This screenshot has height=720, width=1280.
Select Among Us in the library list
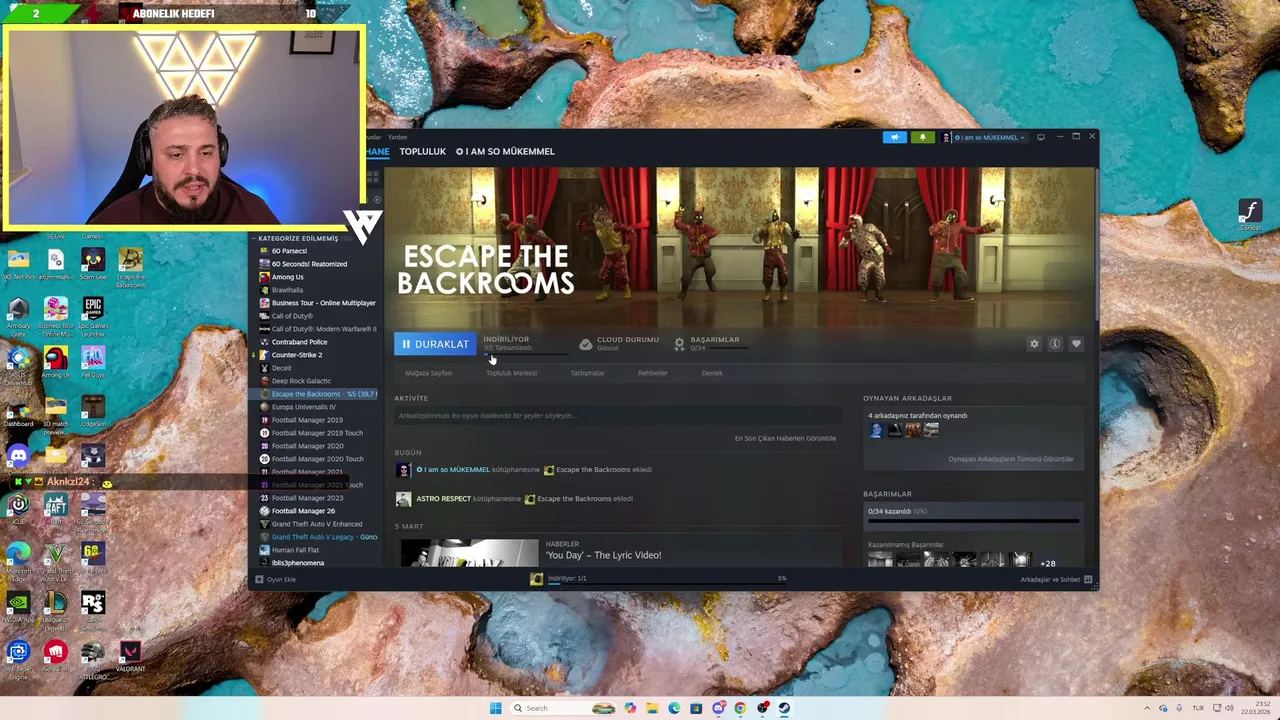point(287,277)
